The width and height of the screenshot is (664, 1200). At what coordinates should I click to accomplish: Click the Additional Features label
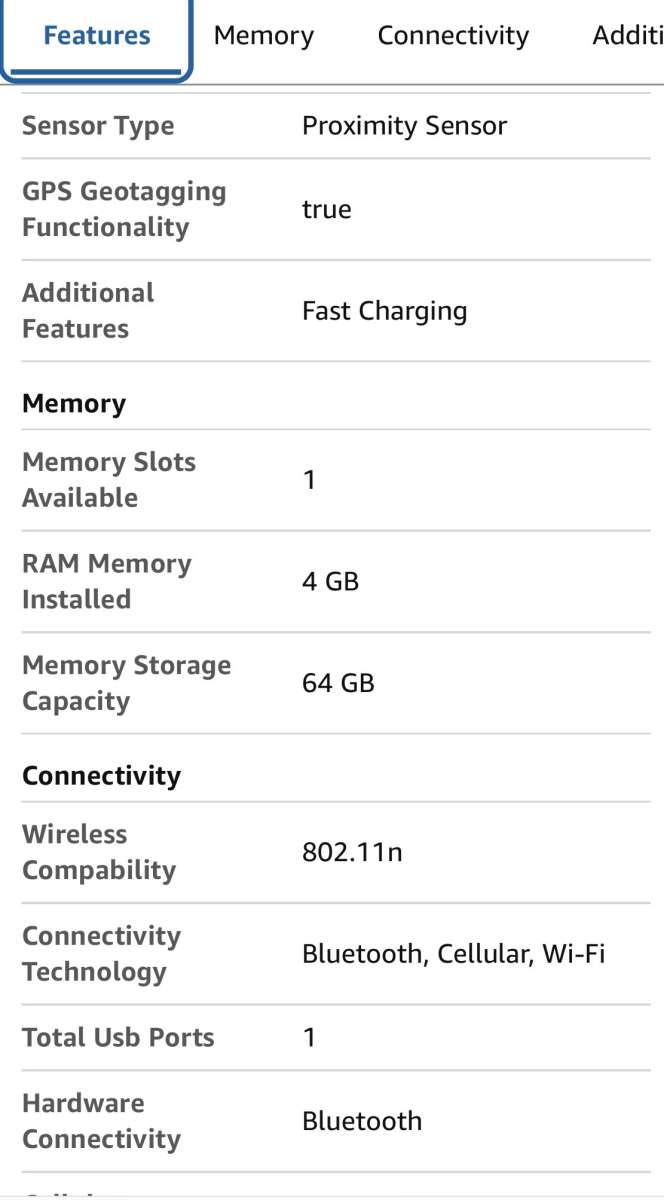click(88, 311)
